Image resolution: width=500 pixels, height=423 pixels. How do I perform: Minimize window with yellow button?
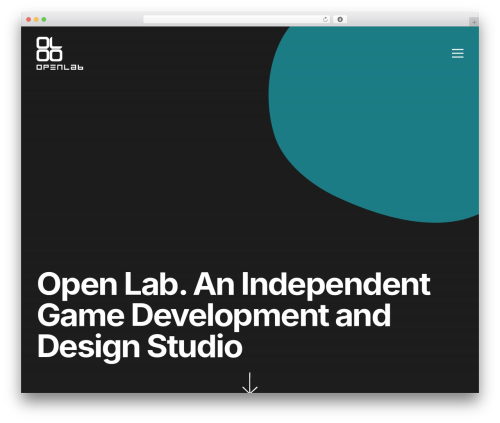[36, 20]
